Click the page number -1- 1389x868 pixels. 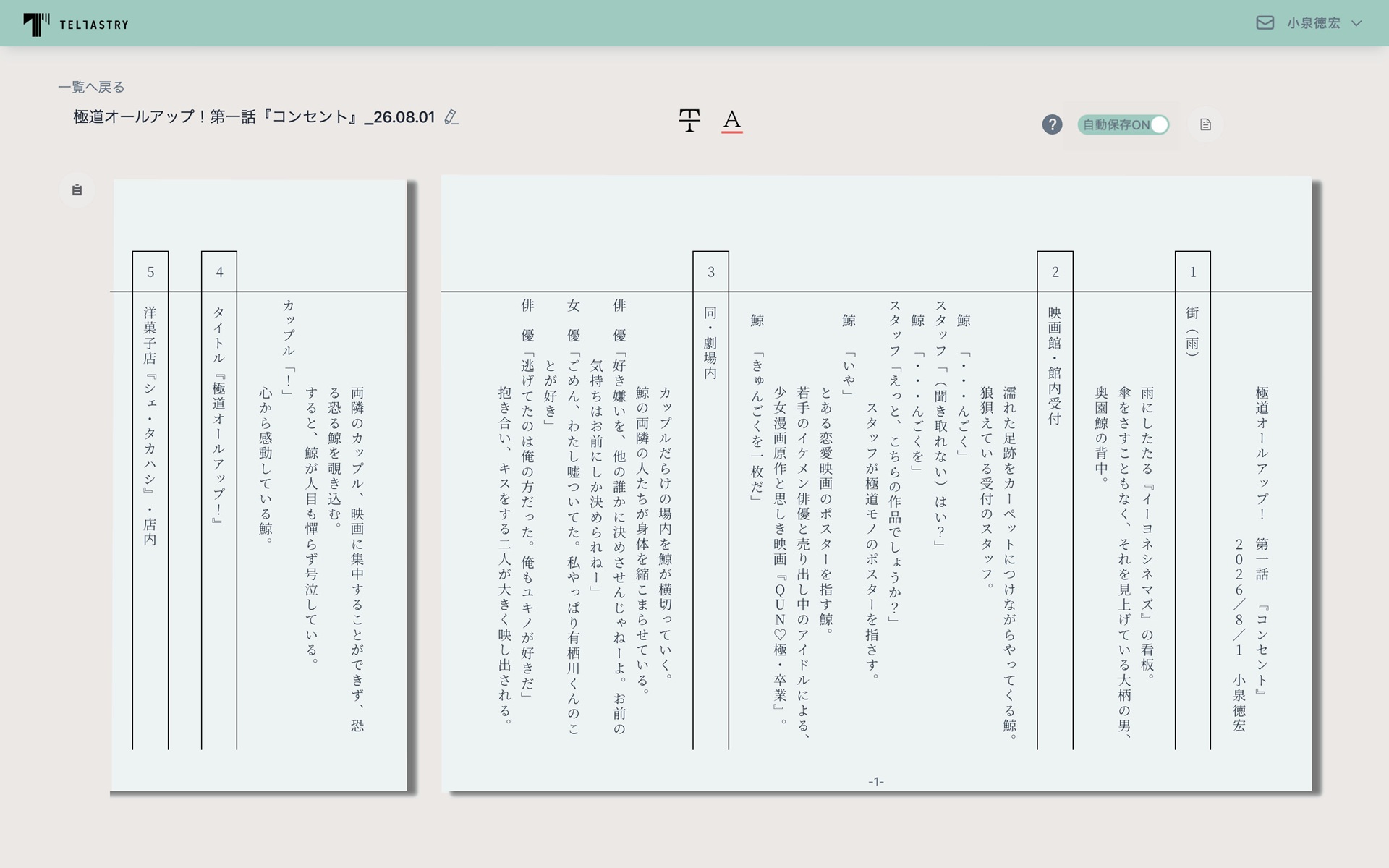[x=876, y=781]
